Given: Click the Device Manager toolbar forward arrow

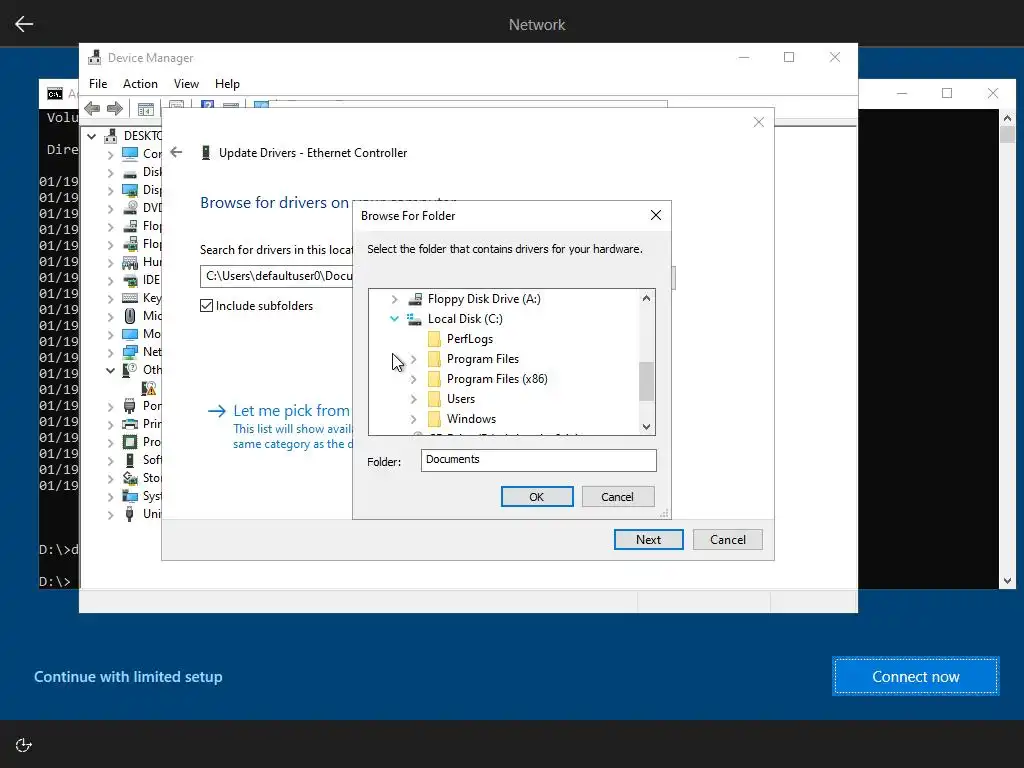Looking at the screenshot, I should 115,108.
